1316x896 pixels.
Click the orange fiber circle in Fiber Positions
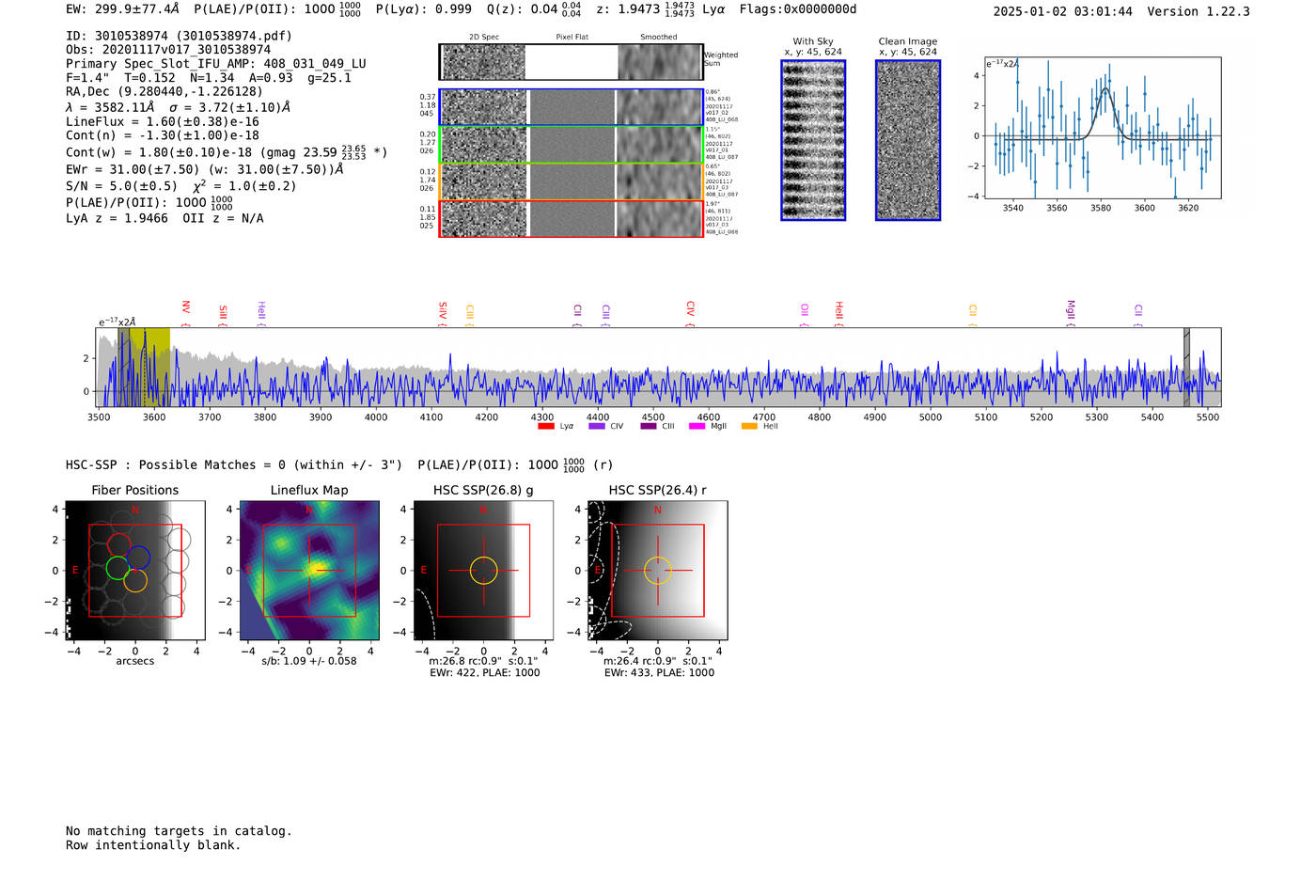pos(135,580)
